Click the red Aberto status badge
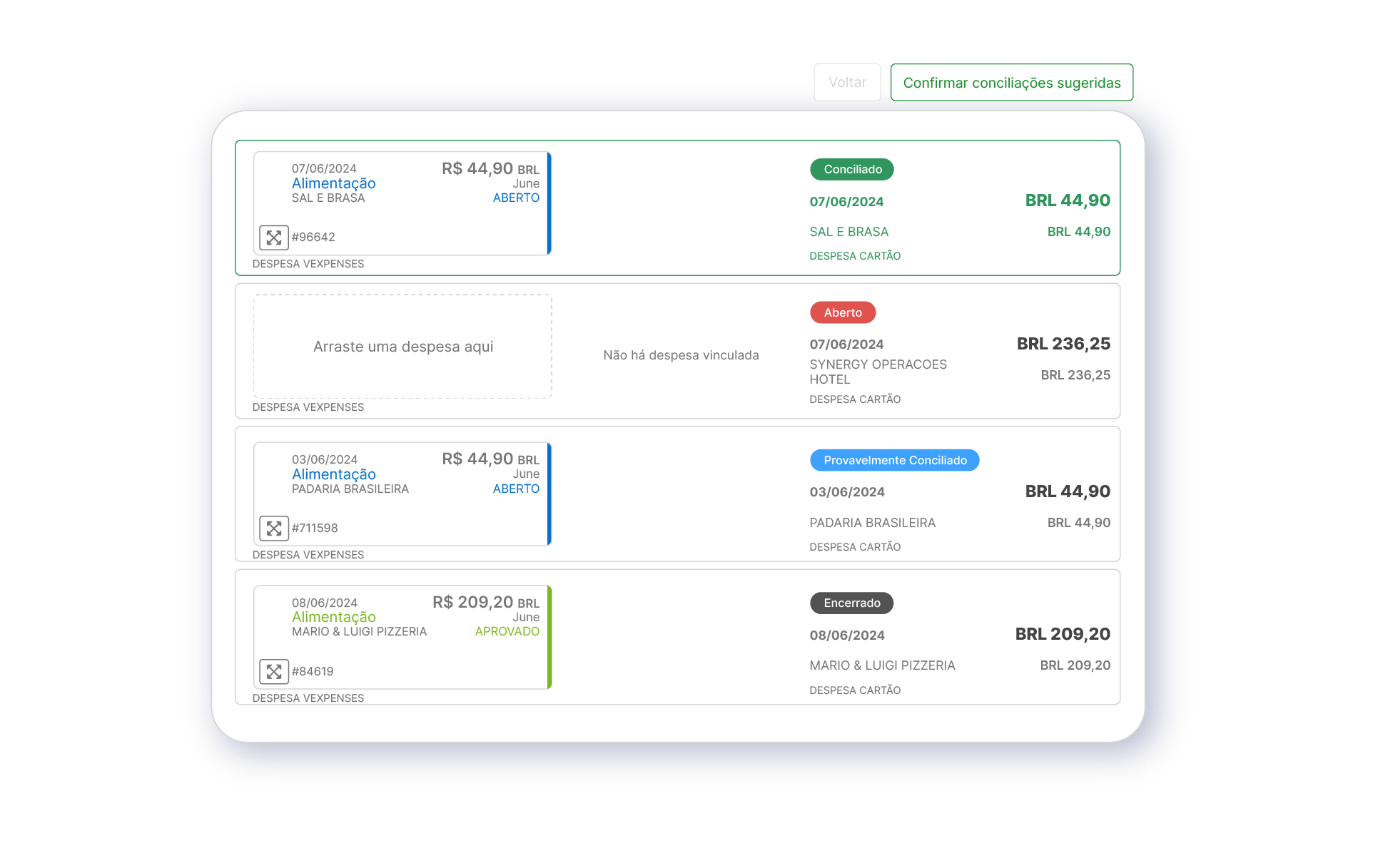Screen dimensions: 1373x868 pyautogui.click(x=842, y=312)
